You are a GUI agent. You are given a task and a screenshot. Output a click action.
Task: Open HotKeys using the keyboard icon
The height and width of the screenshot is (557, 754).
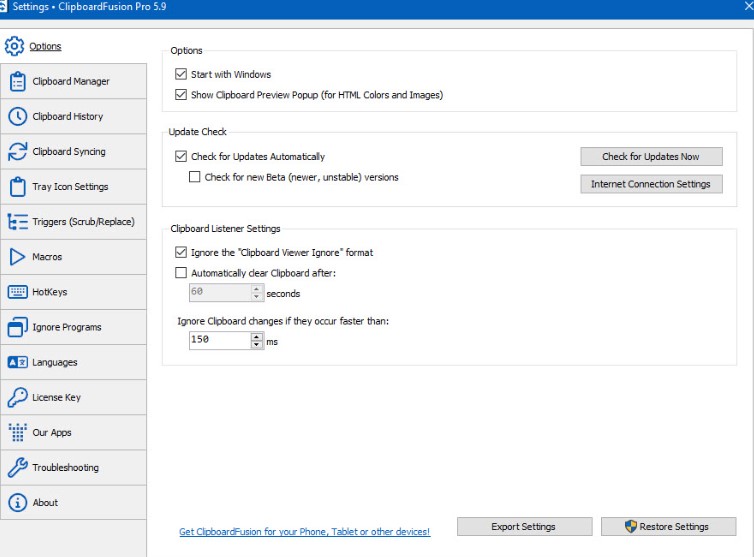tap(17, 292)
